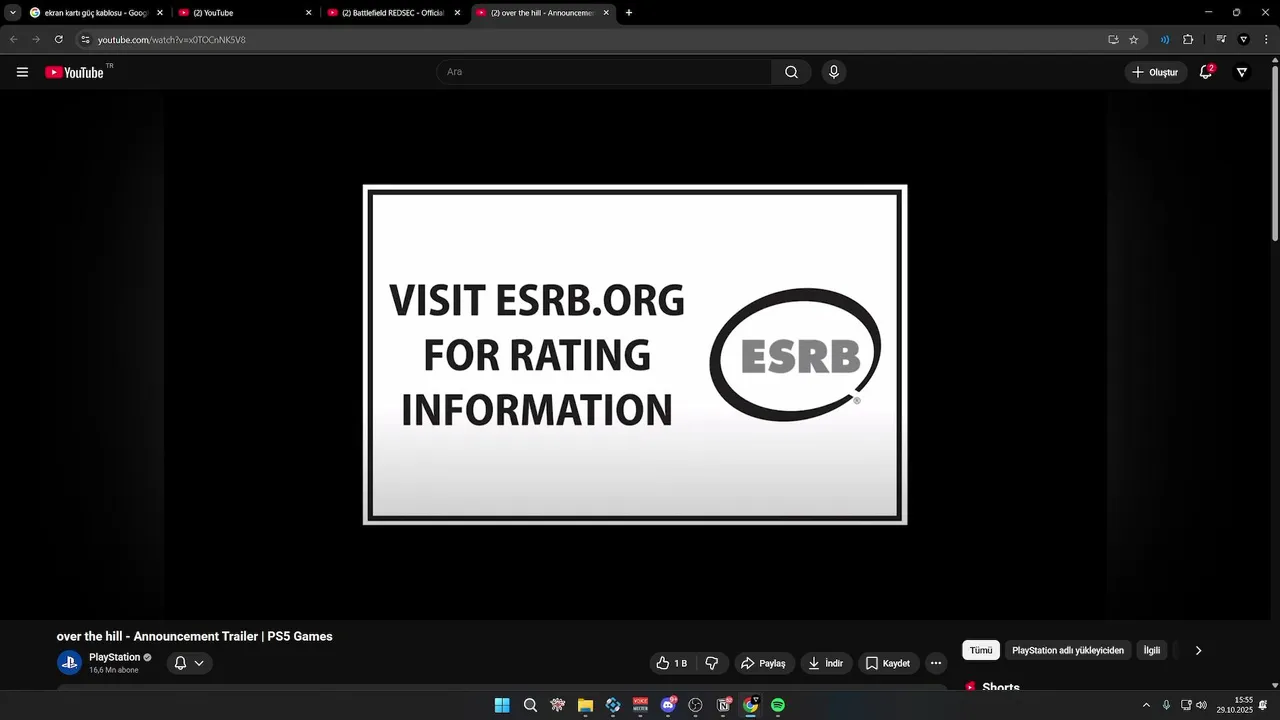Show hidden system tray icons
This screenshot has height=720, width=1280.
pos(1146,705)
